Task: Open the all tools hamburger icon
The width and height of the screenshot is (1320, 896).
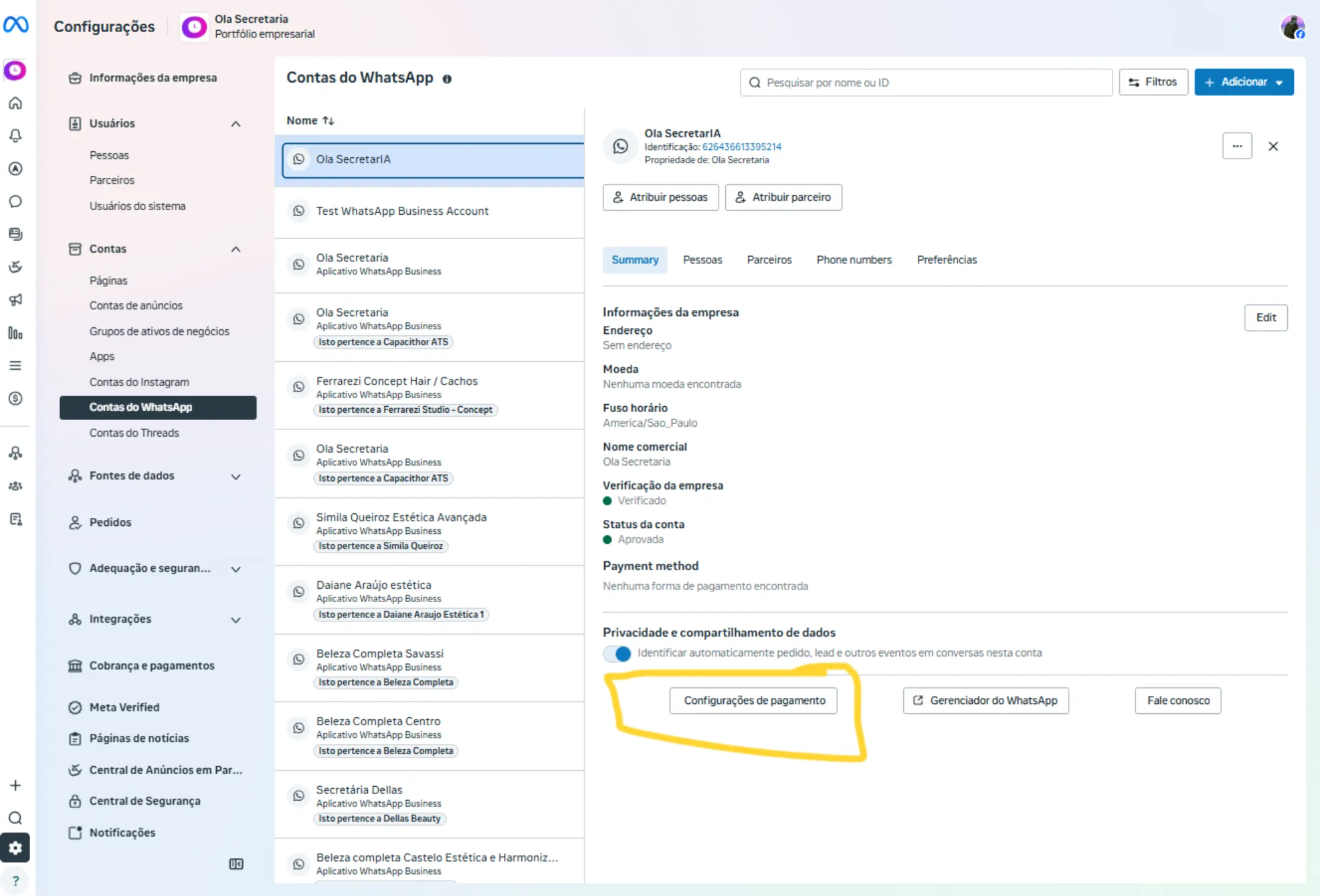Action: 15,365
